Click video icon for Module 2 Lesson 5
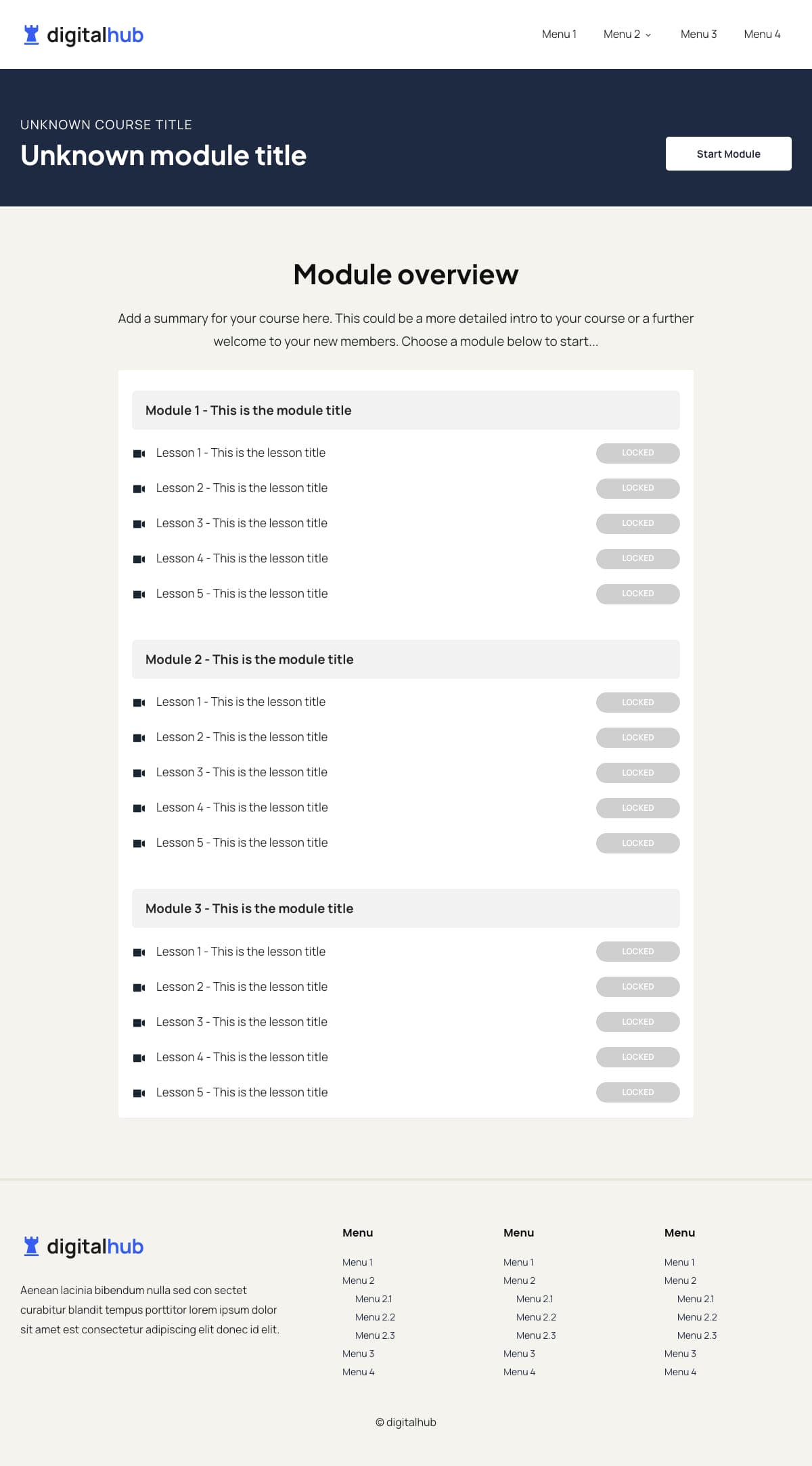The height and width of the screenshot is (1466, 812). (x=139, y=843)
